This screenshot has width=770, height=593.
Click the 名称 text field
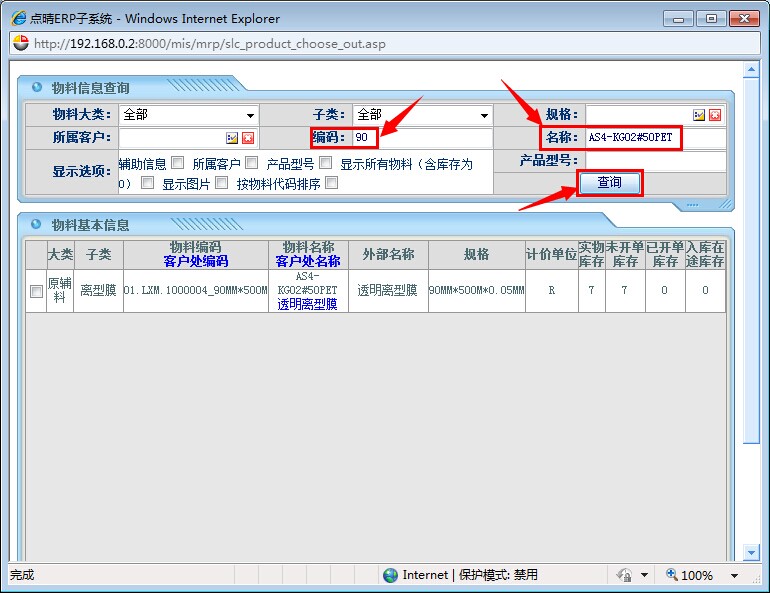point(633,137)
